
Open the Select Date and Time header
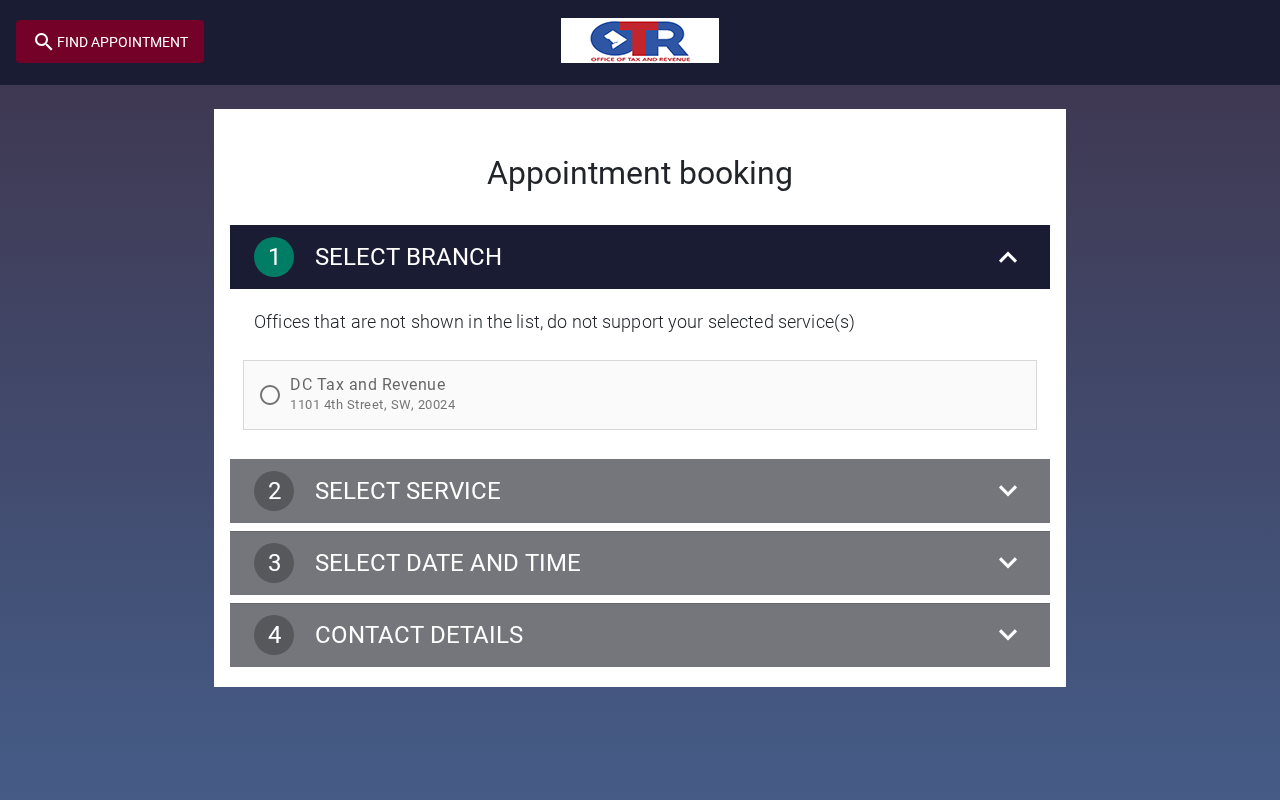click(448, 563)
